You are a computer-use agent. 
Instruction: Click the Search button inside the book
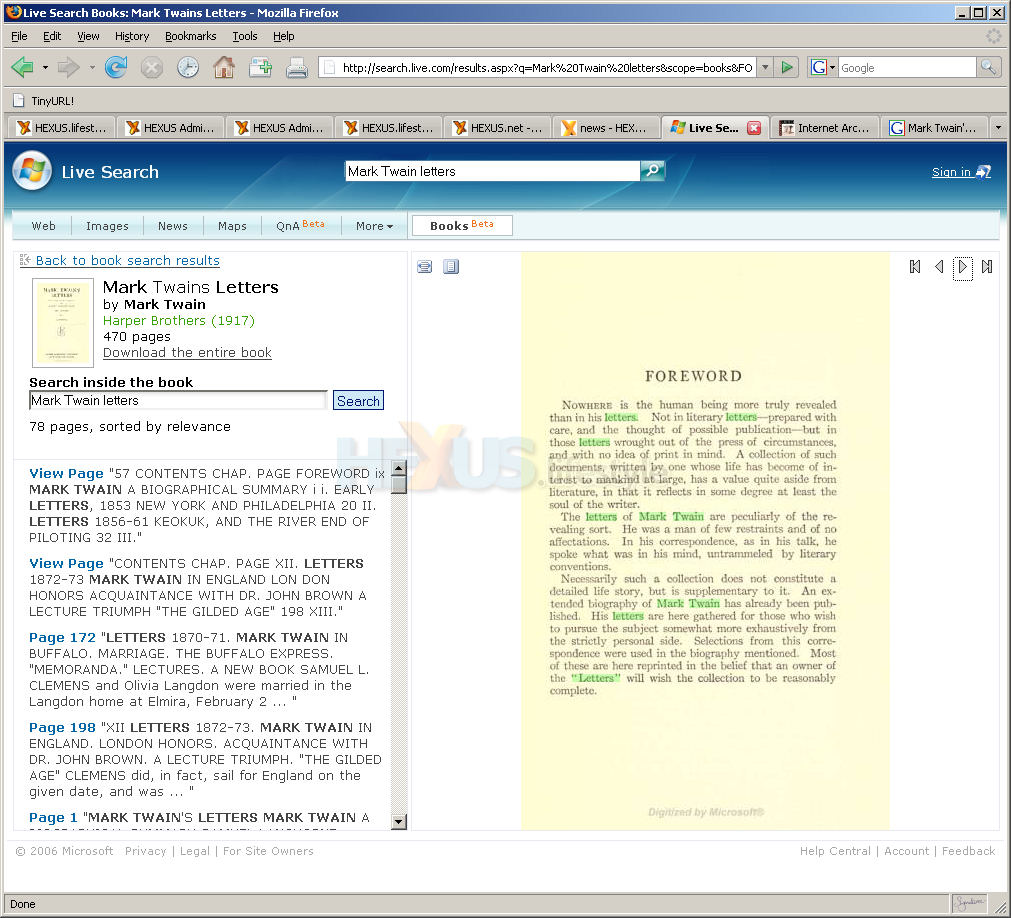pos(358,400)
